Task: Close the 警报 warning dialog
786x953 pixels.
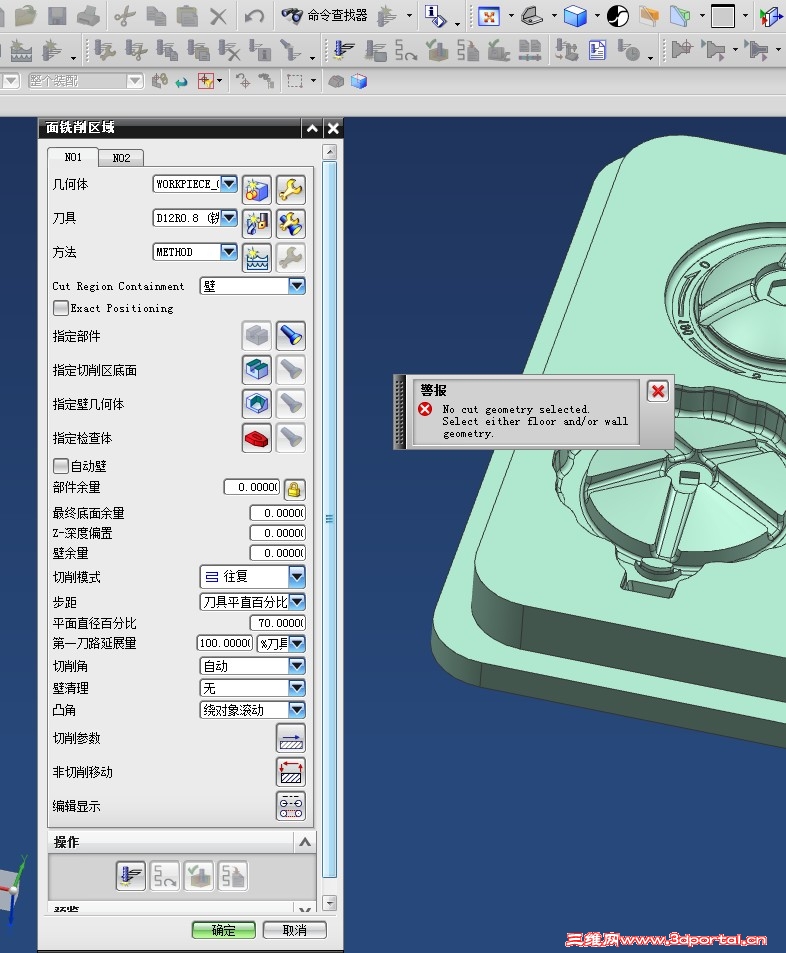Action: coord(658,391)
